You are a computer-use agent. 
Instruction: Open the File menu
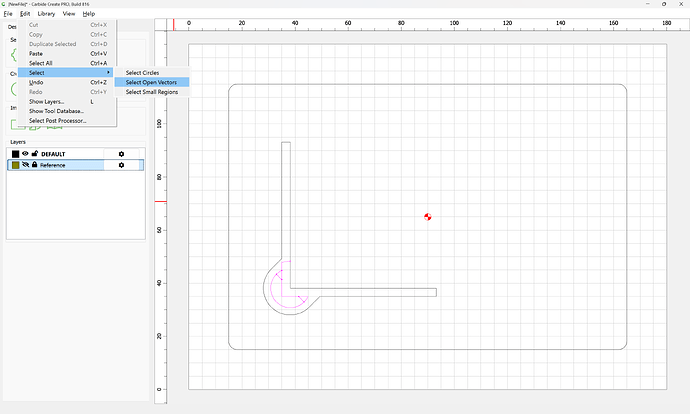coord(8,14)
